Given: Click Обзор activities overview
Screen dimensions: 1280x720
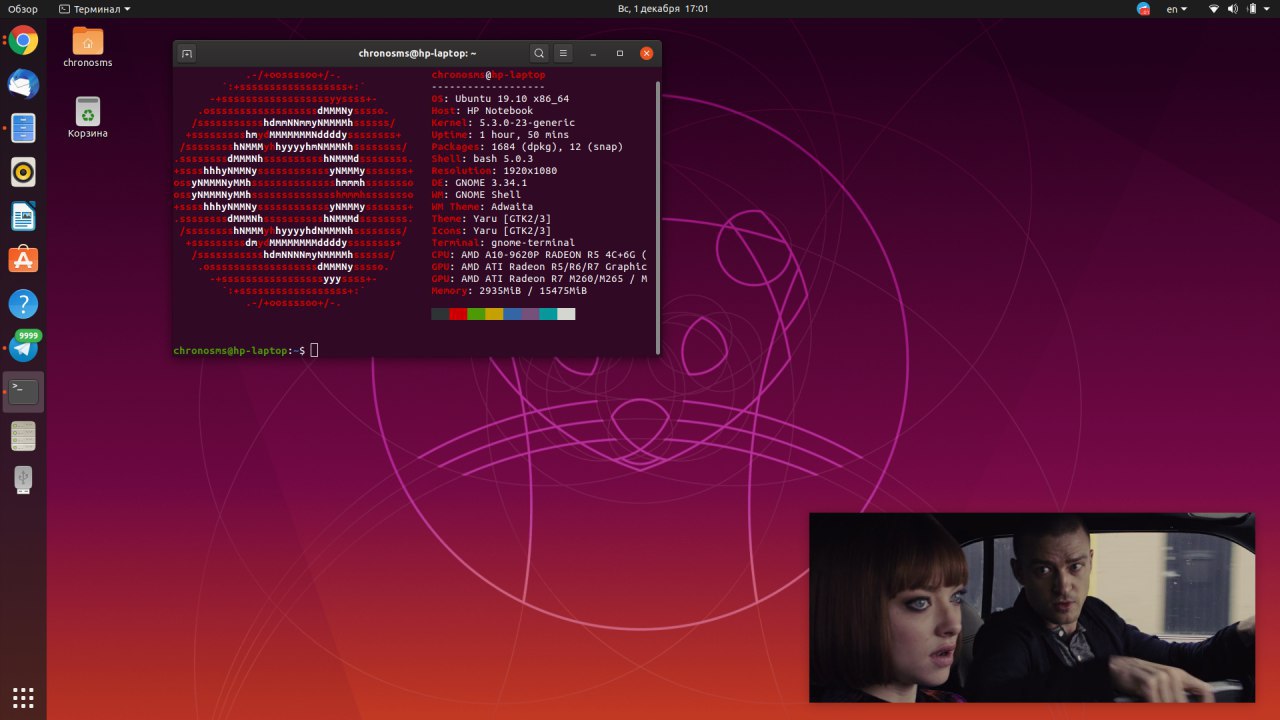Looking at the screenshot, I should (23, 9).
